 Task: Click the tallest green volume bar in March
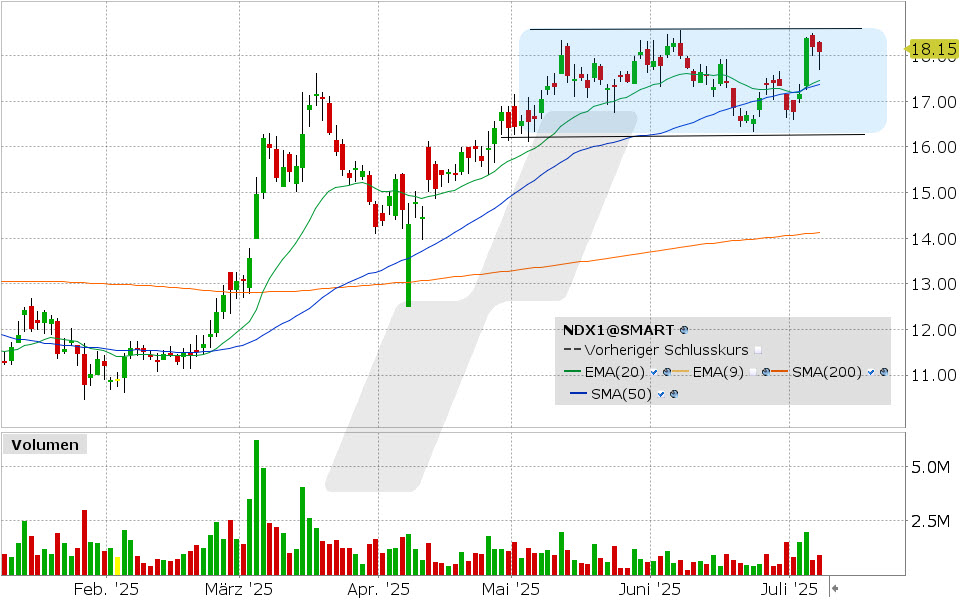[257, 508]
